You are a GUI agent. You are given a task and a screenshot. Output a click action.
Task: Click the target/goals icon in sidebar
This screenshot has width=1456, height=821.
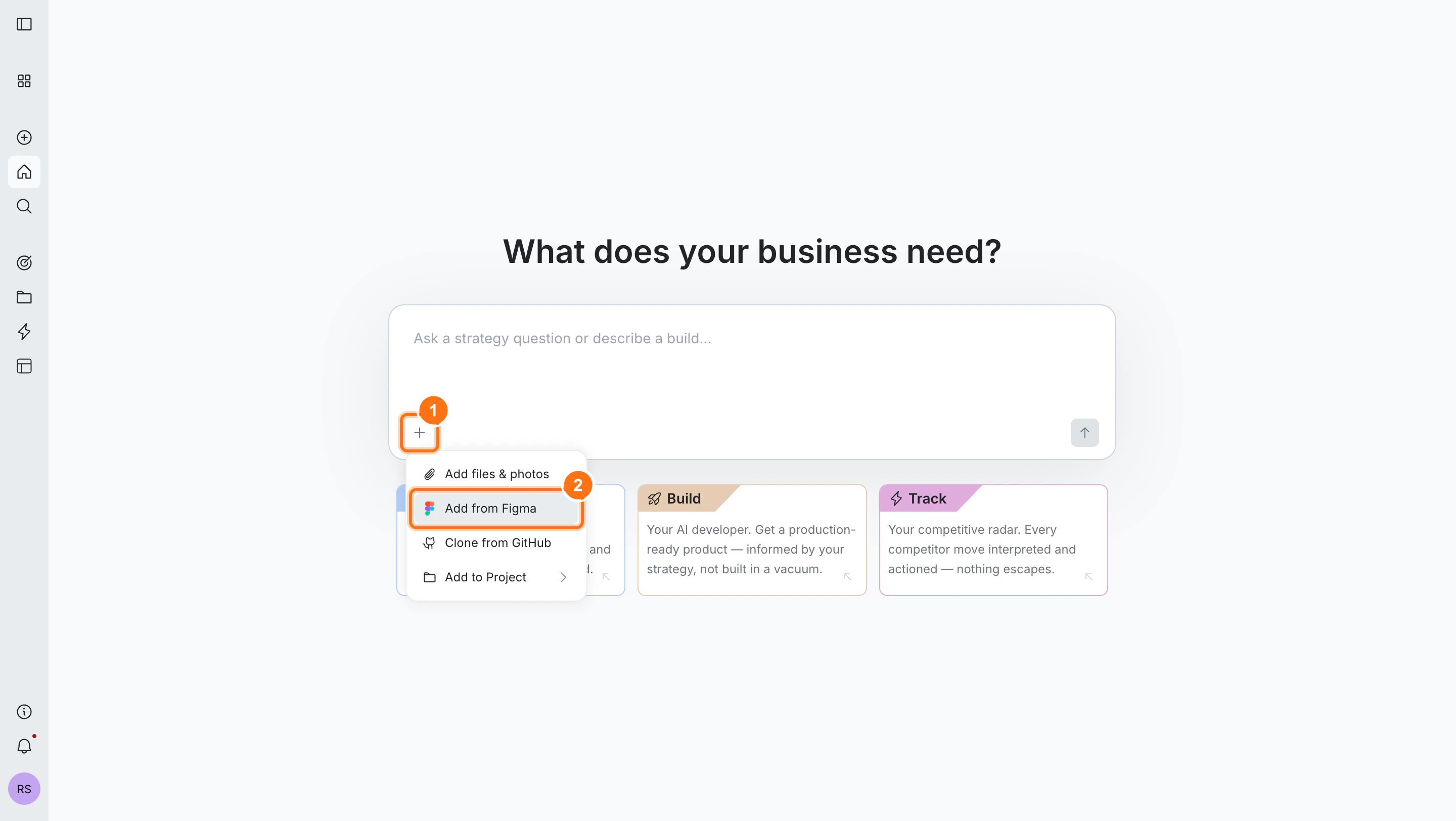click(24, 262)
